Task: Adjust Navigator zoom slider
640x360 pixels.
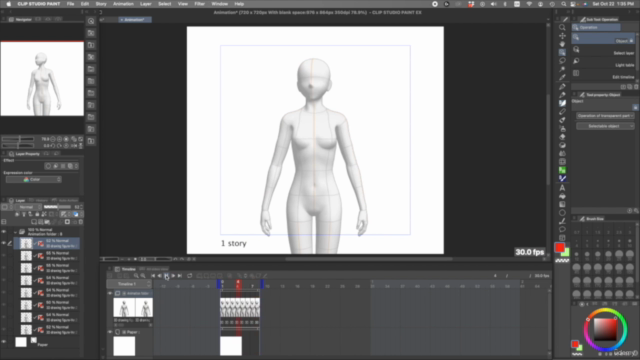Action: tap(19, 139)
